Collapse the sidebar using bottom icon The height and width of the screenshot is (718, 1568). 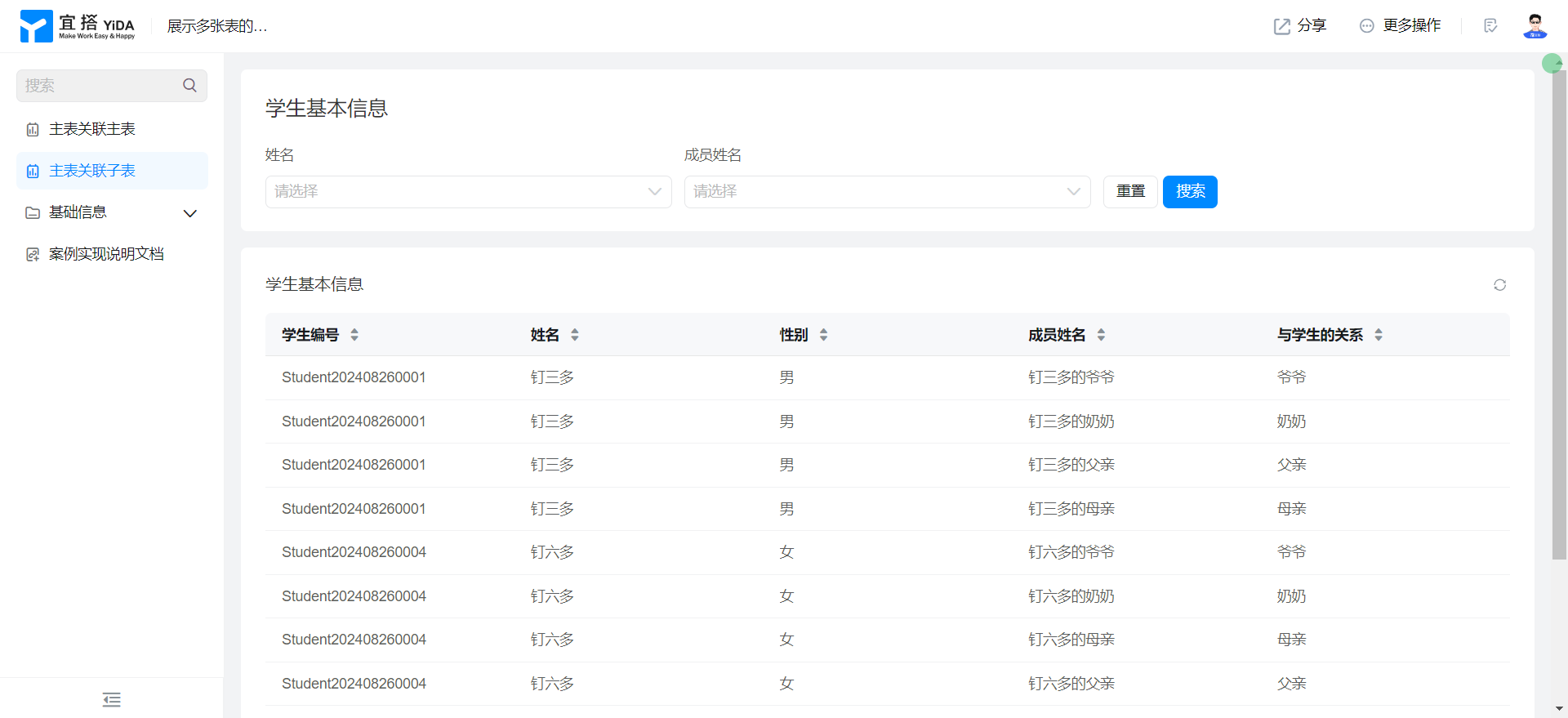coord(112,699)
